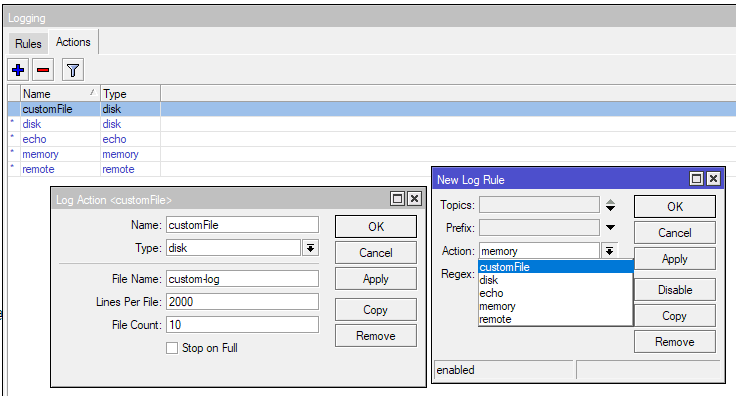Remove the new log rule
Screen dimensions: 736x396
click(675, 342)
